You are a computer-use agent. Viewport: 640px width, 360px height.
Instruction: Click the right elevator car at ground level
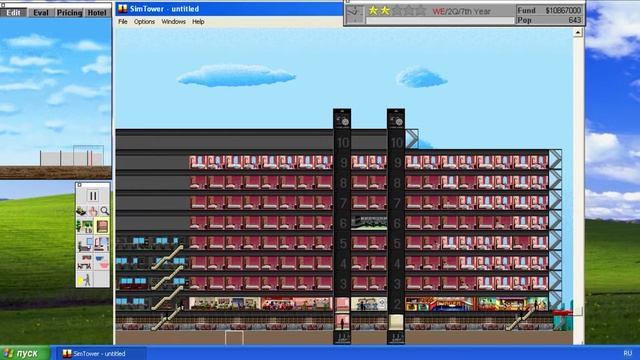tap(396, 322)
